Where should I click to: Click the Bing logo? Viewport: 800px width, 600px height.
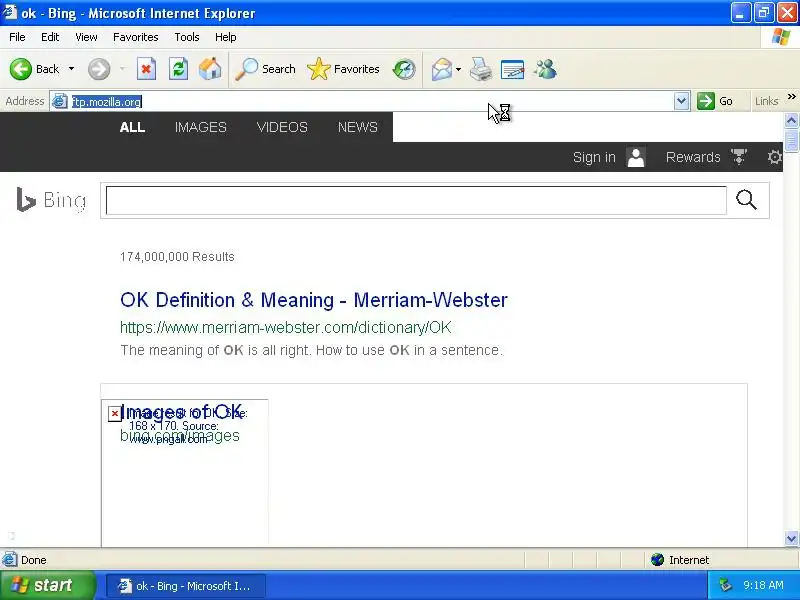51,200
